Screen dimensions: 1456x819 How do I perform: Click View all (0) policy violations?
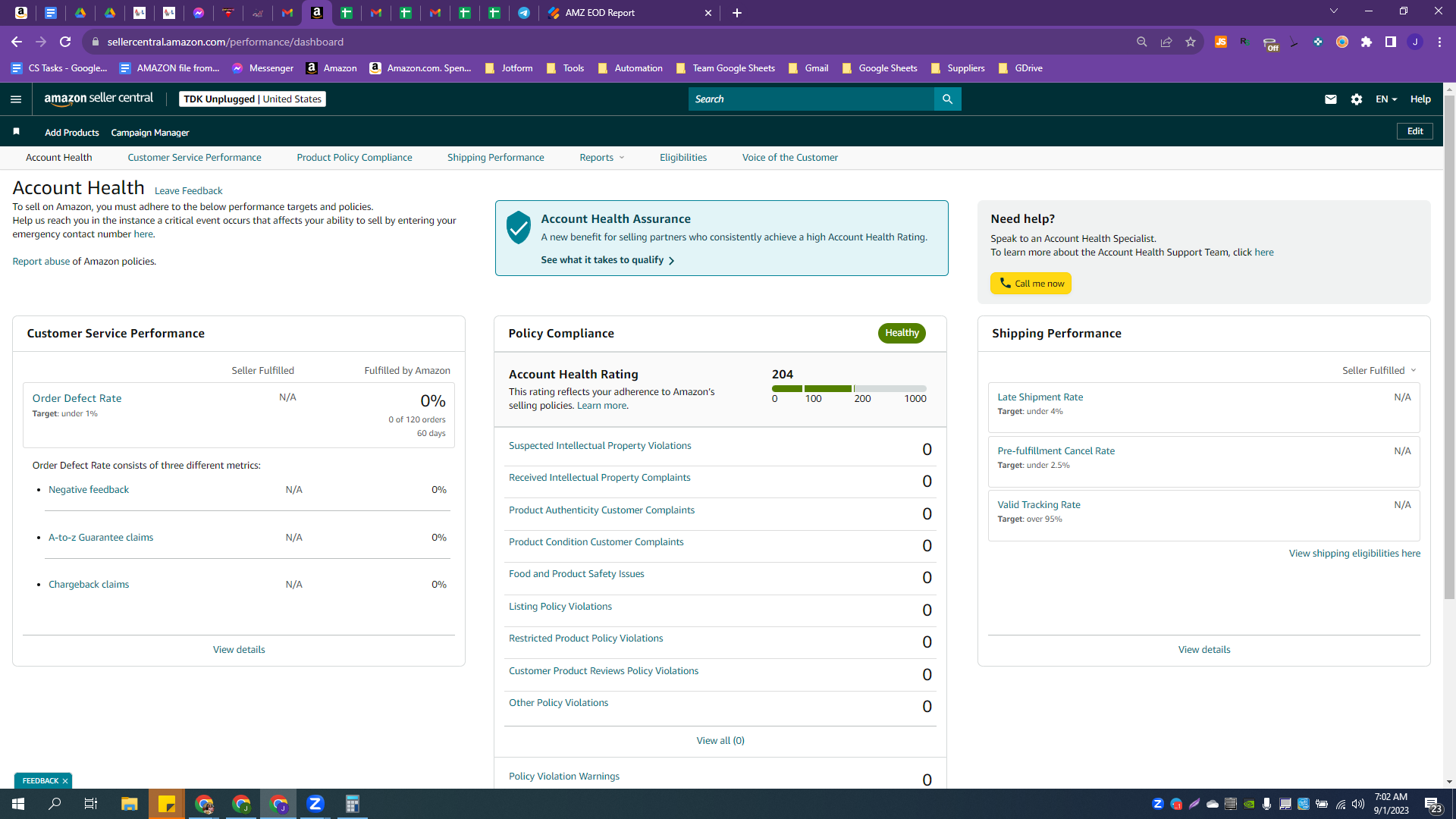[x=720, y=741]
